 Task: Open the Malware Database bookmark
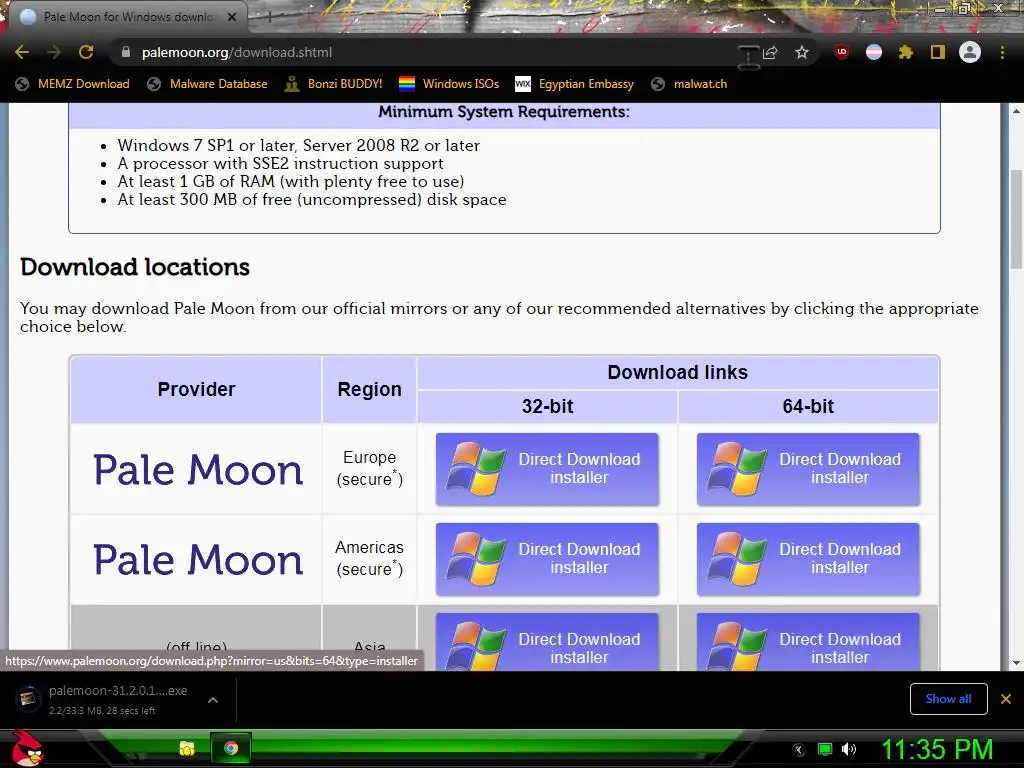point(208,84)
